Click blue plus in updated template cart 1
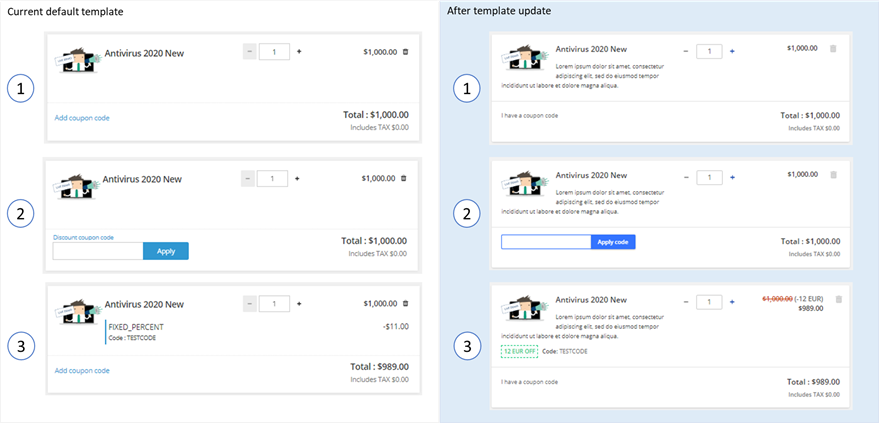The width and height of the screenshot is (879, 423). click(x=732, y=51)
